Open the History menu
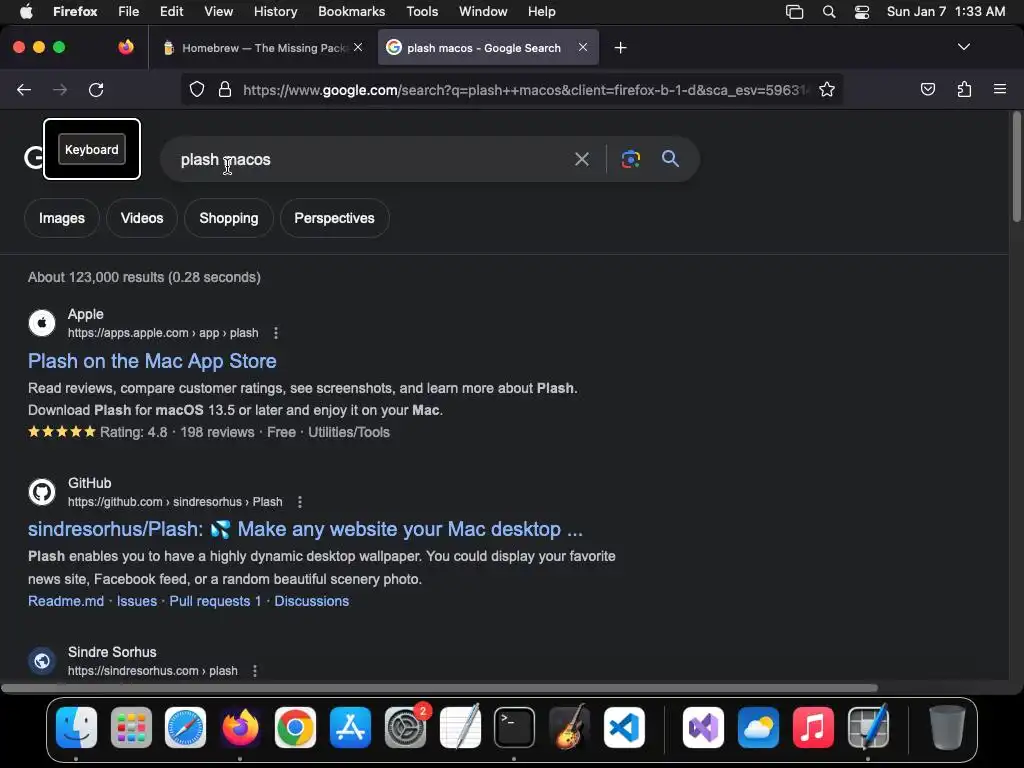This screenshot has height=768, width=1024. [275, 12]
